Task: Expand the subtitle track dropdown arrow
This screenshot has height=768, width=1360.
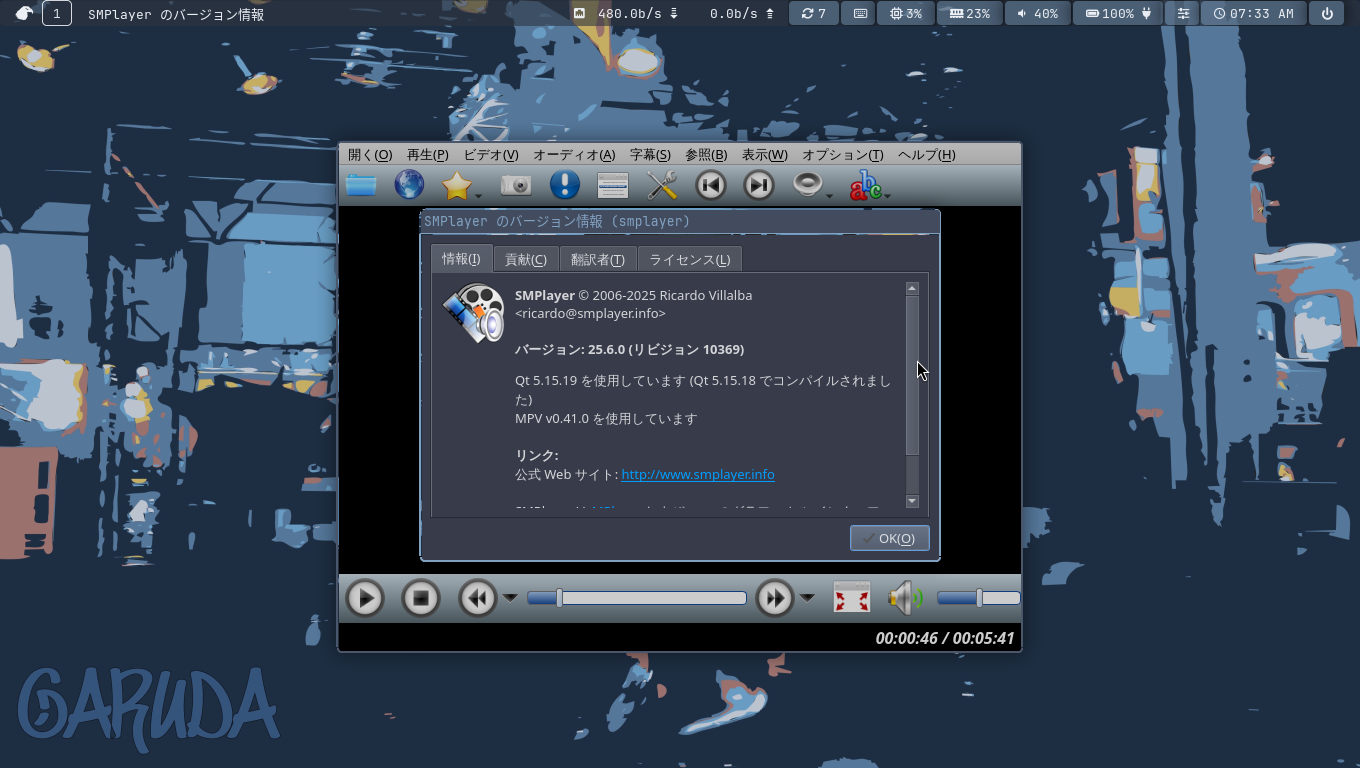Action: [x=887, y=195]
